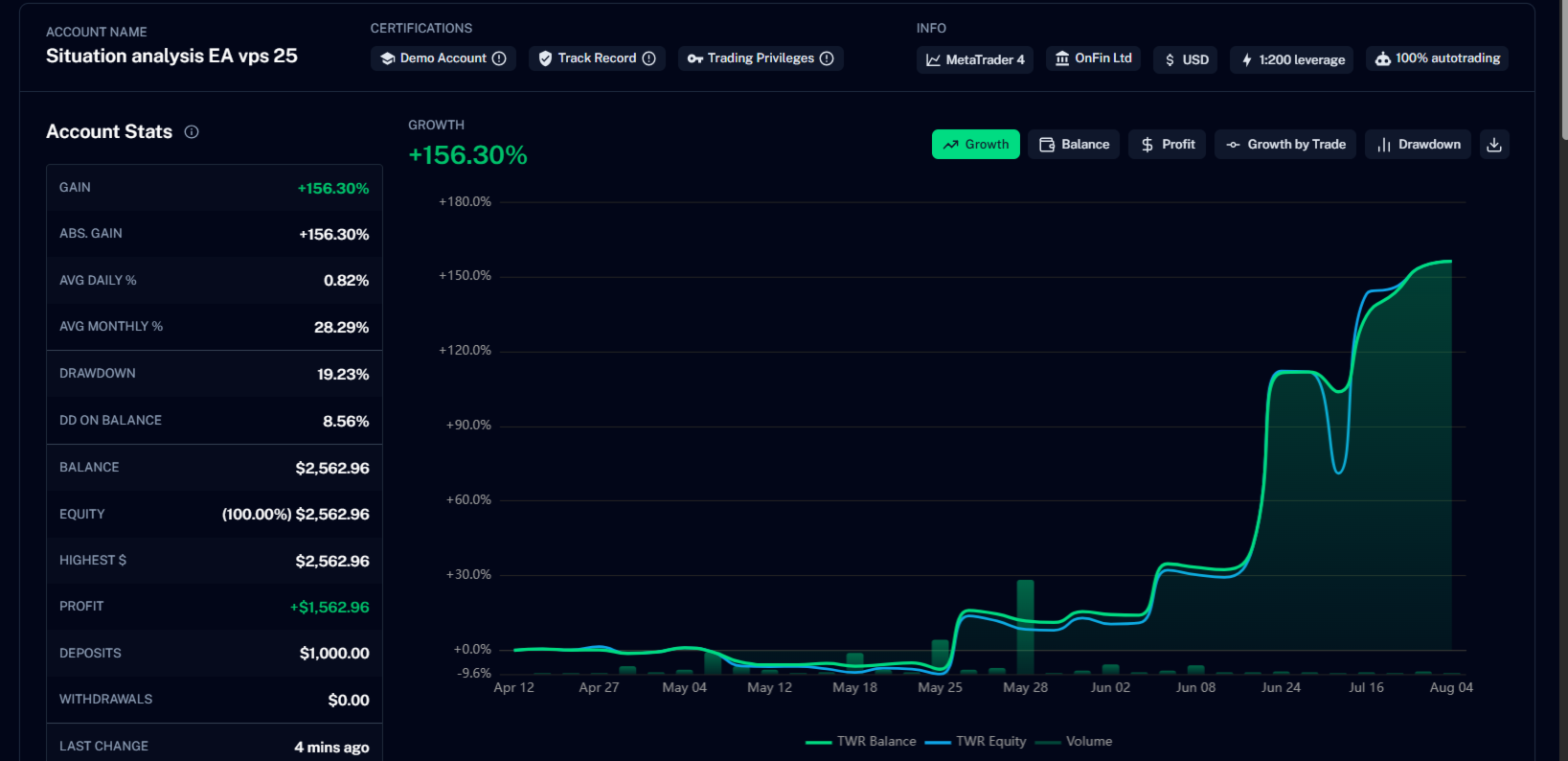This screenshot has width=1568, height=761.
Task: Toggle Volume legend series
Action: click(1075, 742)
